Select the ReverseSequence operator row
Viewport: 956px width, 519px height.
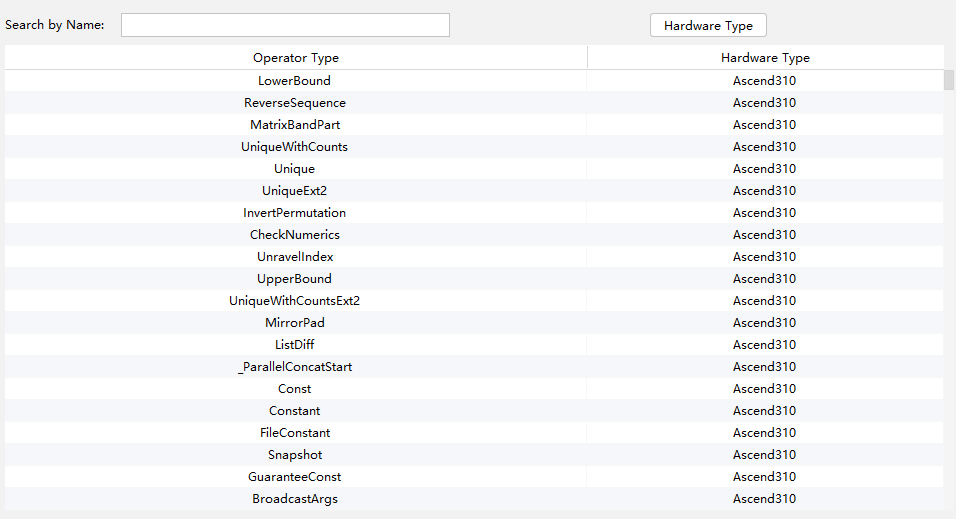click(474, 102)
